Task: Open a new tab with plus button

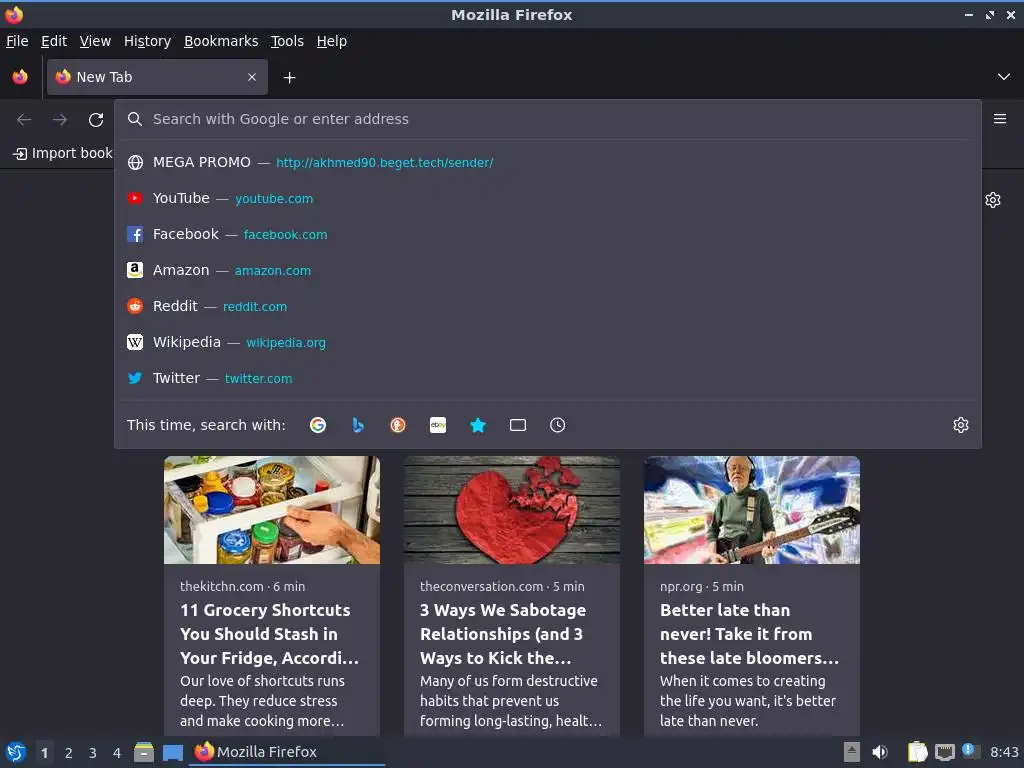Action: 289,78
